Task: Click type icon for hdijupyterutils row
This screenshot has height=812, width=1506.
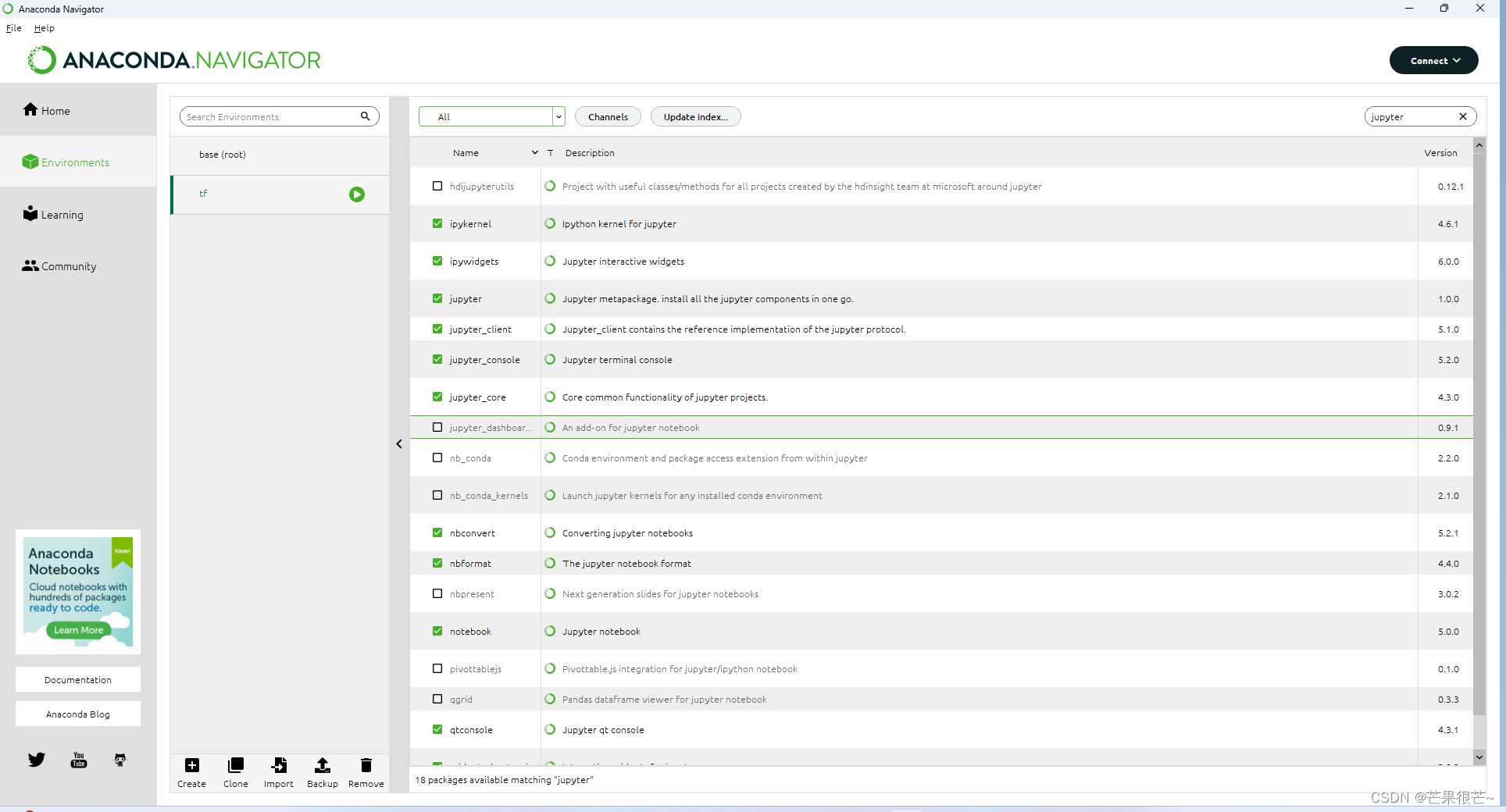Action: [550, 186]
